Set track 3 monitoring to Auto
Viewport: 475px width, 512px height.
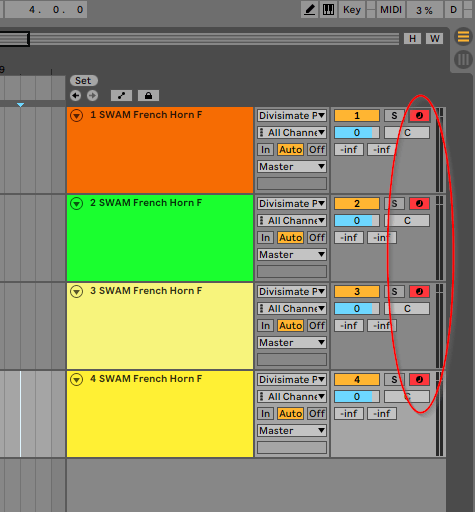click(x=291, y=326)
